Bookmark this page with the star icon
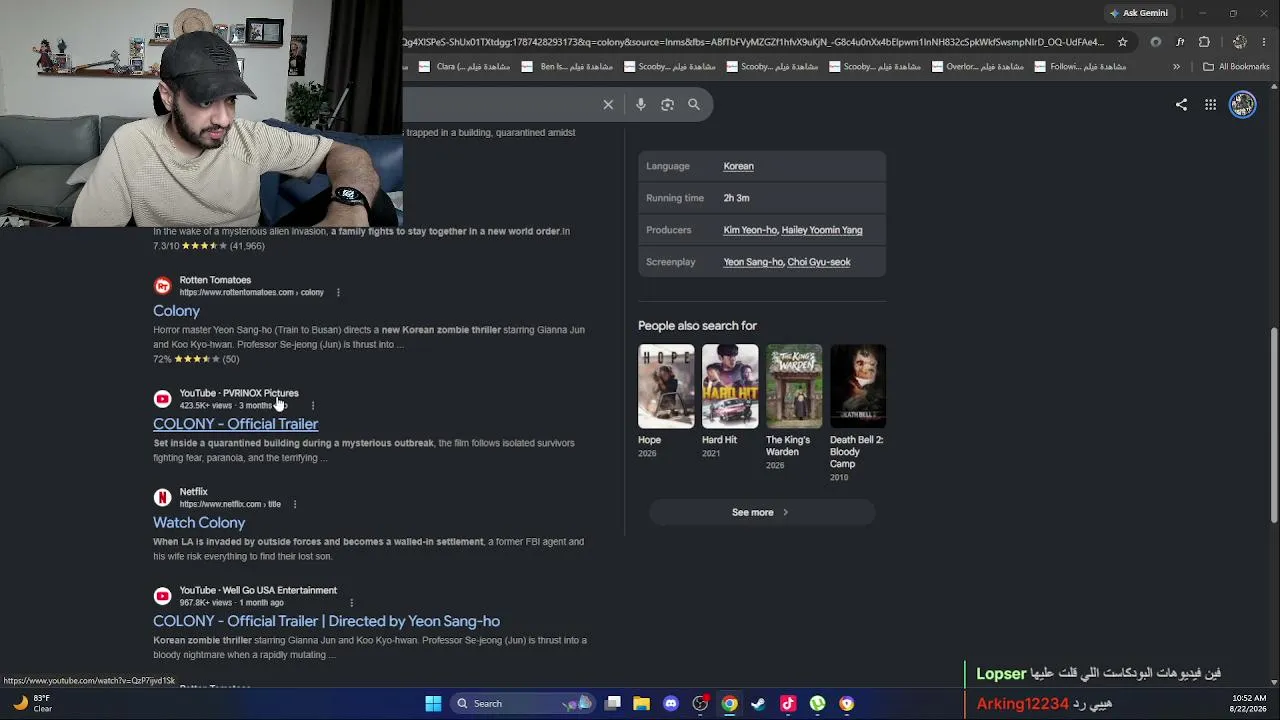This screenshot has height=720, width=1280. pyautogui.click(x=1123, y=42)
